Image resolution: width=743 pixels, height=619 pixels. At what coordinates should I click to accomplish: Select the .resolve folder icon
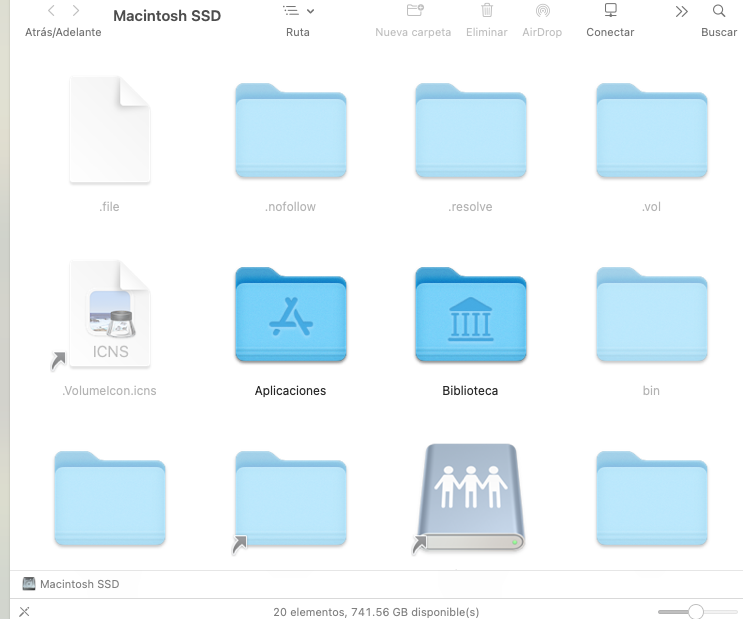(471, 131)
